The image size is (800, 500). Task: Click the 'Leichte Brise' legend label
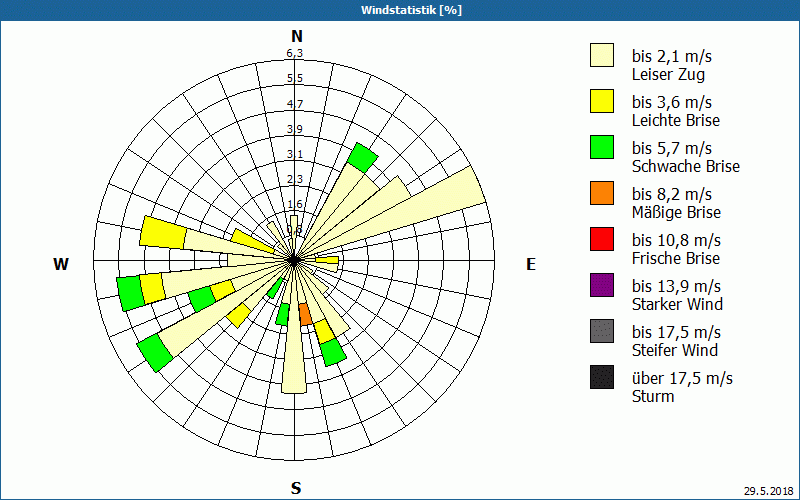coord(676,120)
